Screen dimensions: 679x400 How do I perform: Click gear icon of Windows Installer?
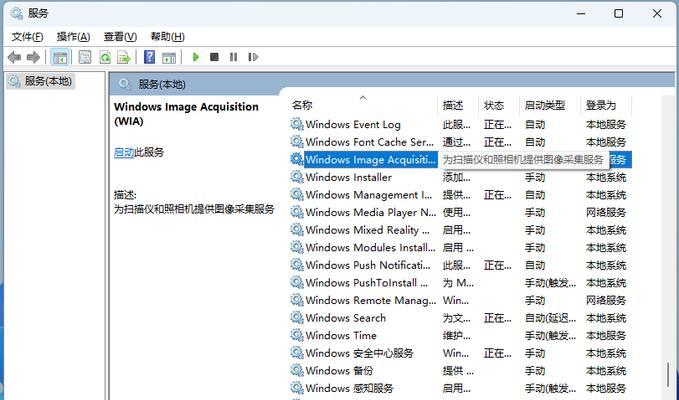pos(297,177)
